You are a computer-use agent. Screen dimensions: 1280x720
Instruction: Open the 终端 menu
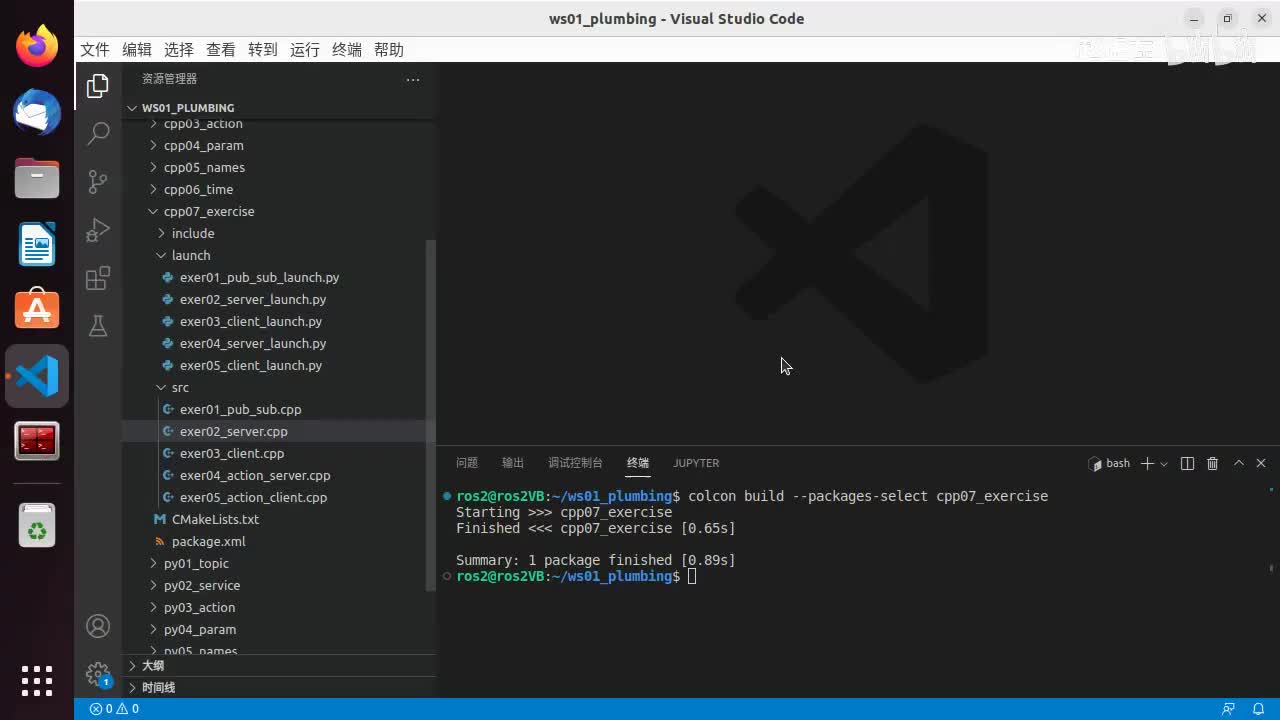coord(347,50)
